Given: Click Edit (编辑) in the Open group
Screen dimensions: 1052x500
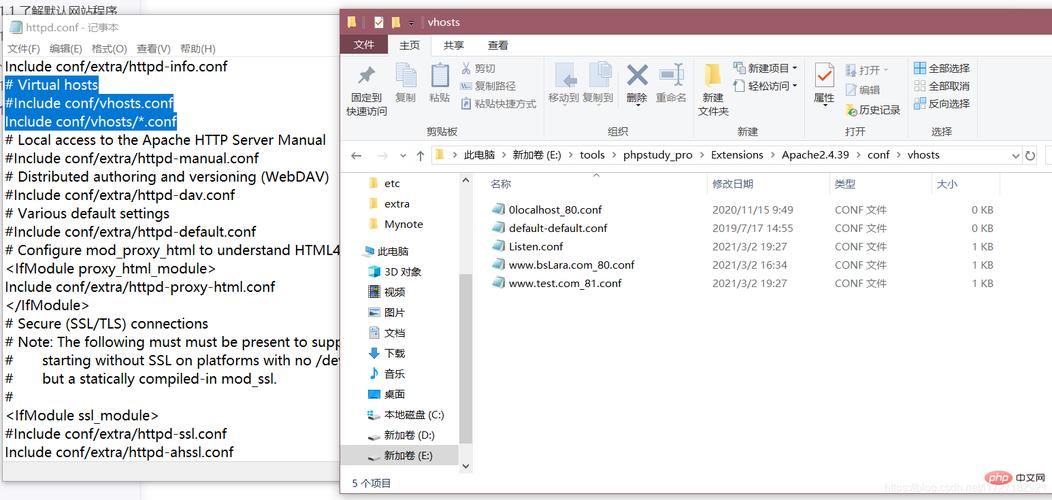Looking at the screenshot, I should coord(862,89).
